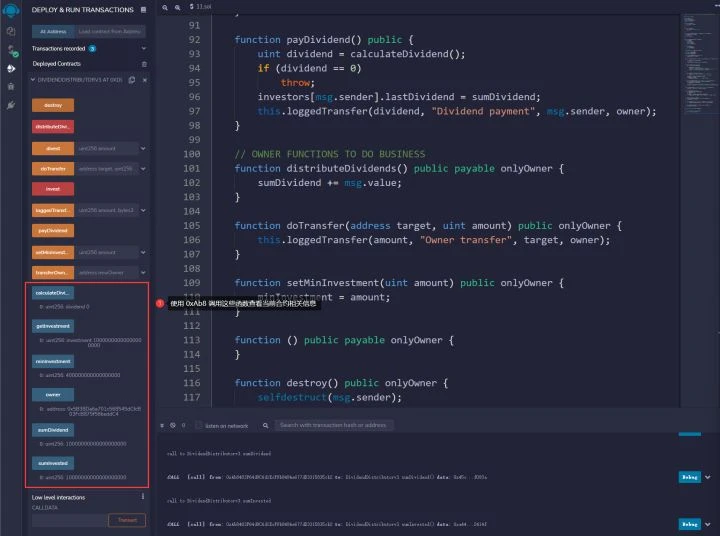The image size is (720, 536).
Task: Click the setMinInvestment function button
Action: coord(53,252)
